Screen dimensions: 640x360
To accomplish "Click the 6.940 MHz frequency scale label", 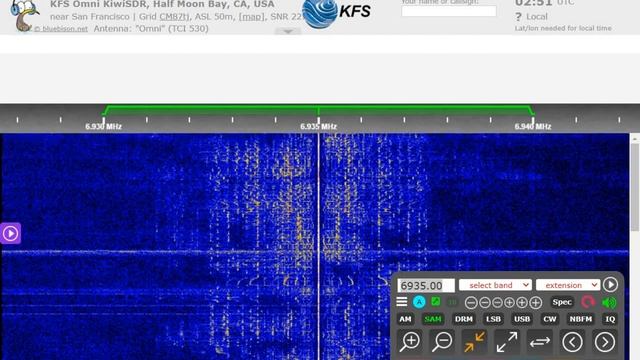I will tap(533, 127).
